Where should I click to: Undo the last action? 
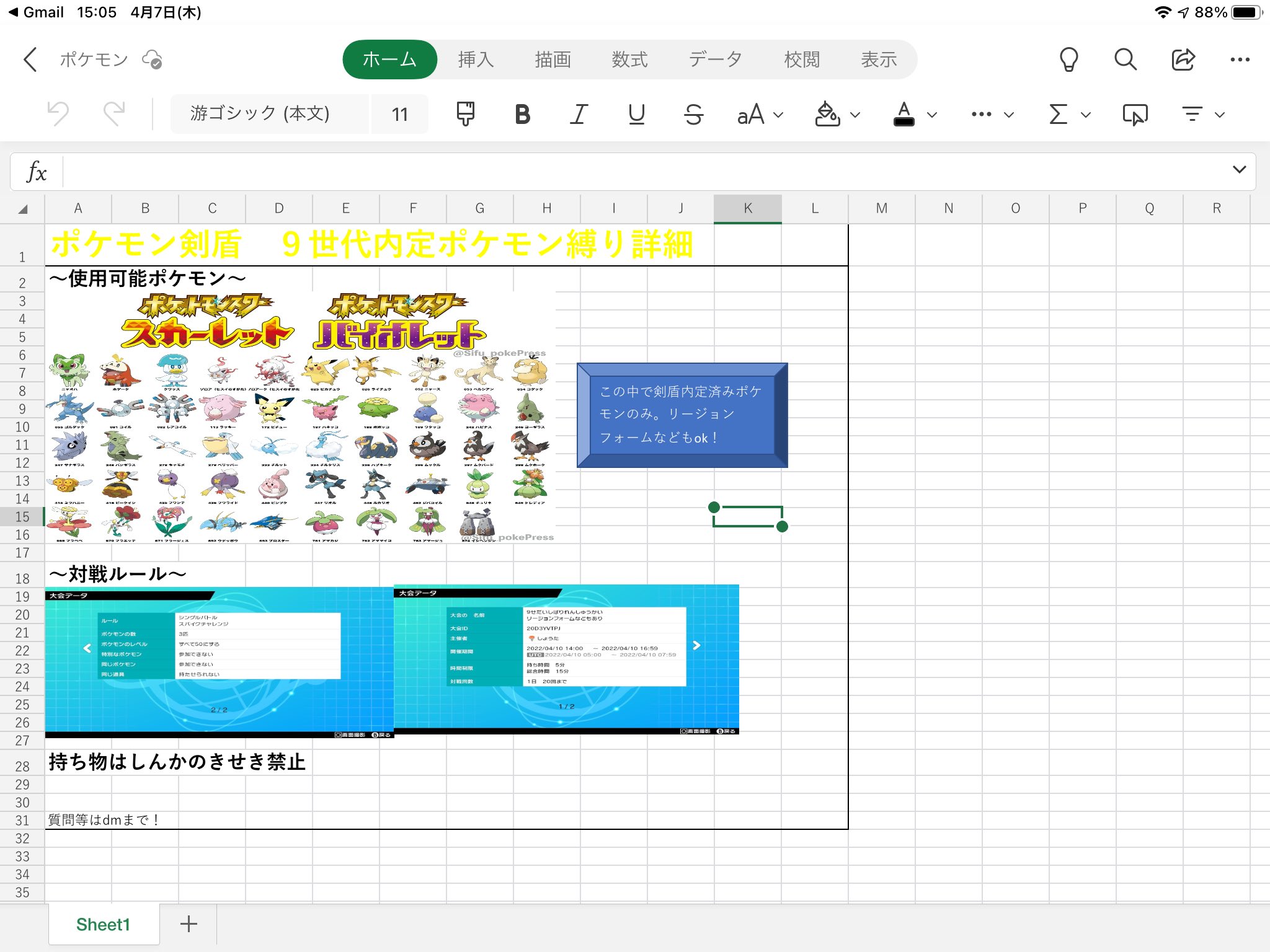(58, 114)
